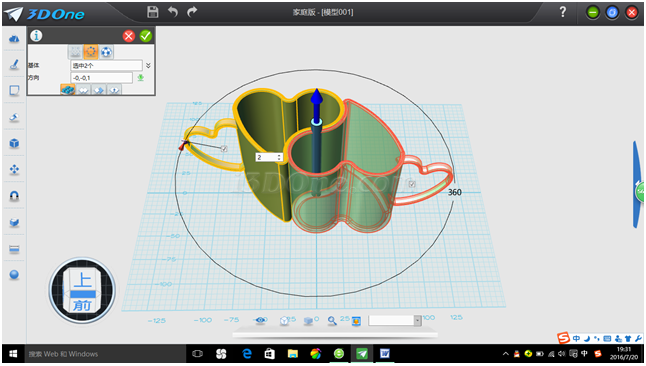The width and height of the screenshot is (646, 366).
Task: Open the material sphere tool in sidebar
Action: click(x=14, y=274)
